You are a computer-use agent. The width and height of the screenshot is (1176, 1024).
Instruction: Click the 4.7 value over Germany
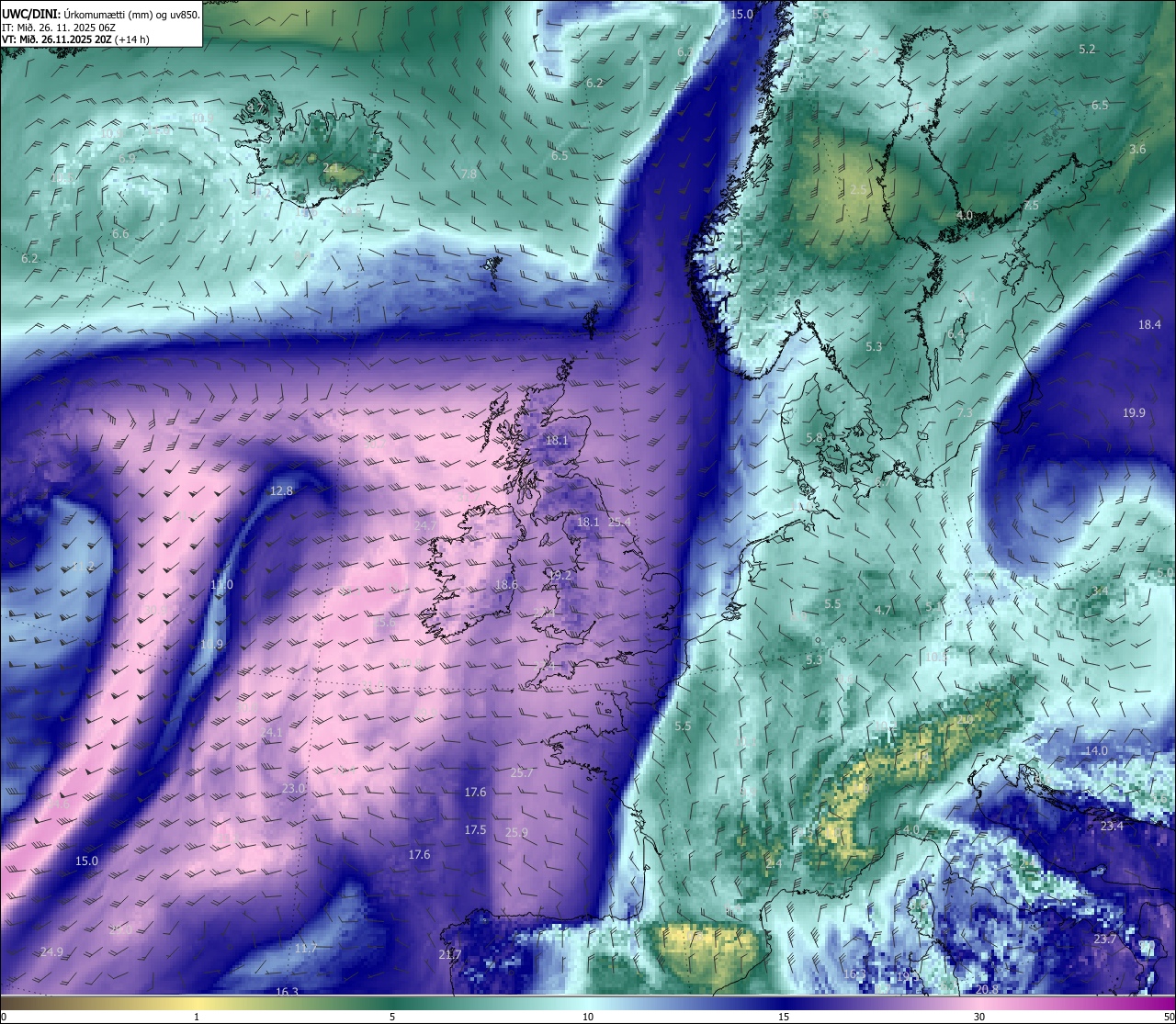pos(883,611)
